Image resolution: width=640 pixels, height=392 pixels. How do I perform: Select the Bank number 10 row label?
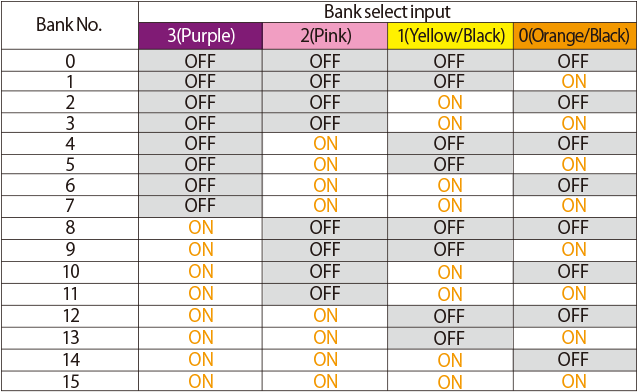pyautogui.click(x=70, y=272)
